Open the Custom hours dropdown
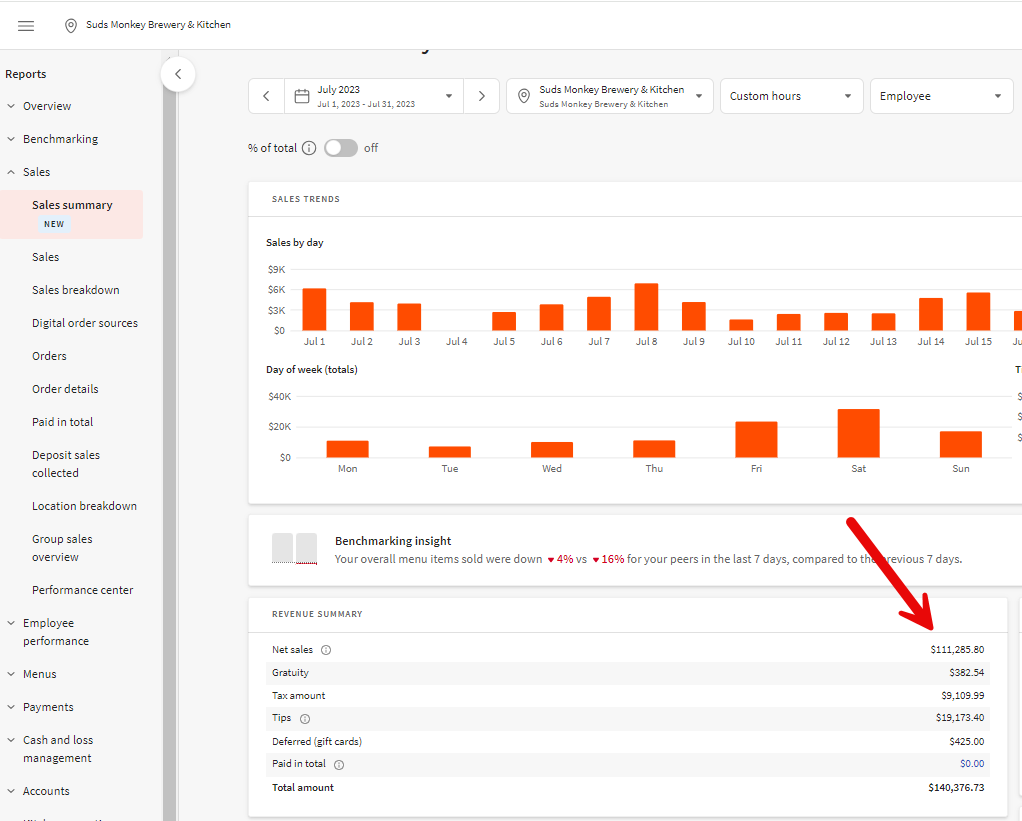 coord(791,96)
